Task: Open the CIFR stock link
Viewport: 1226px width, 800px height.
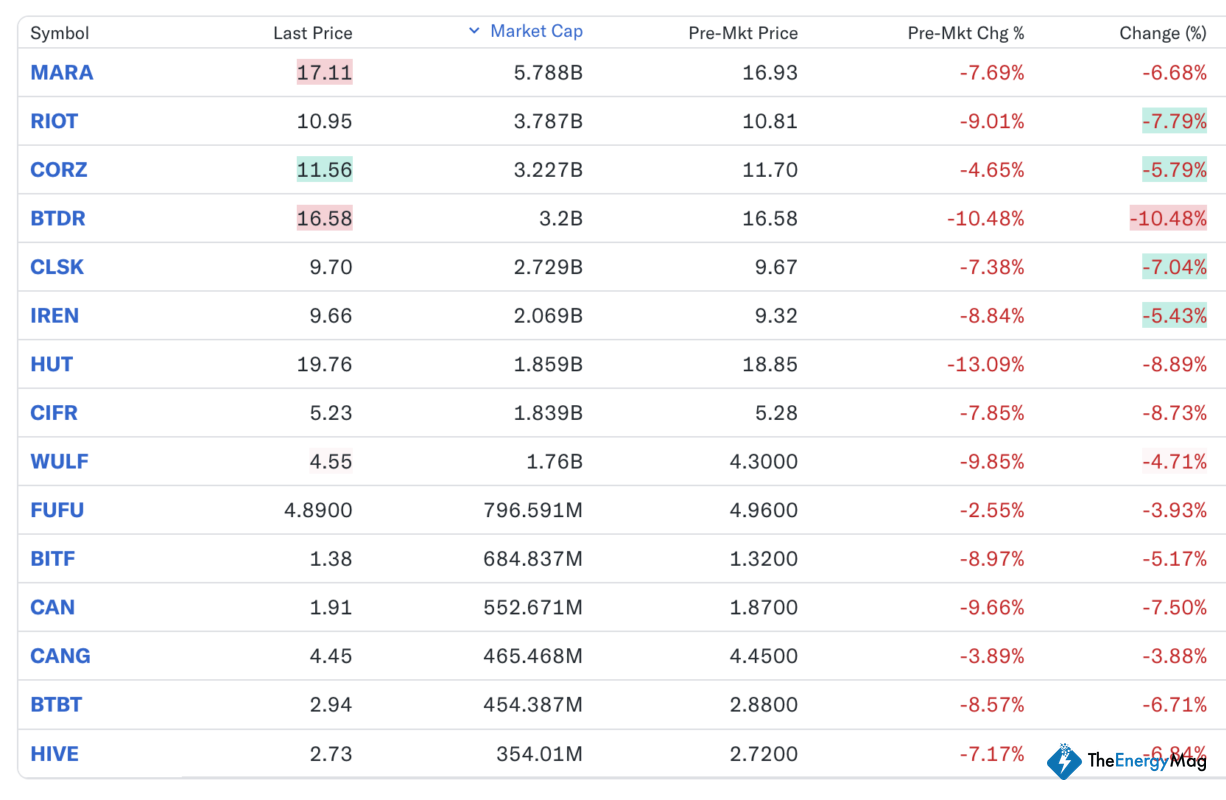Action: 54,413
